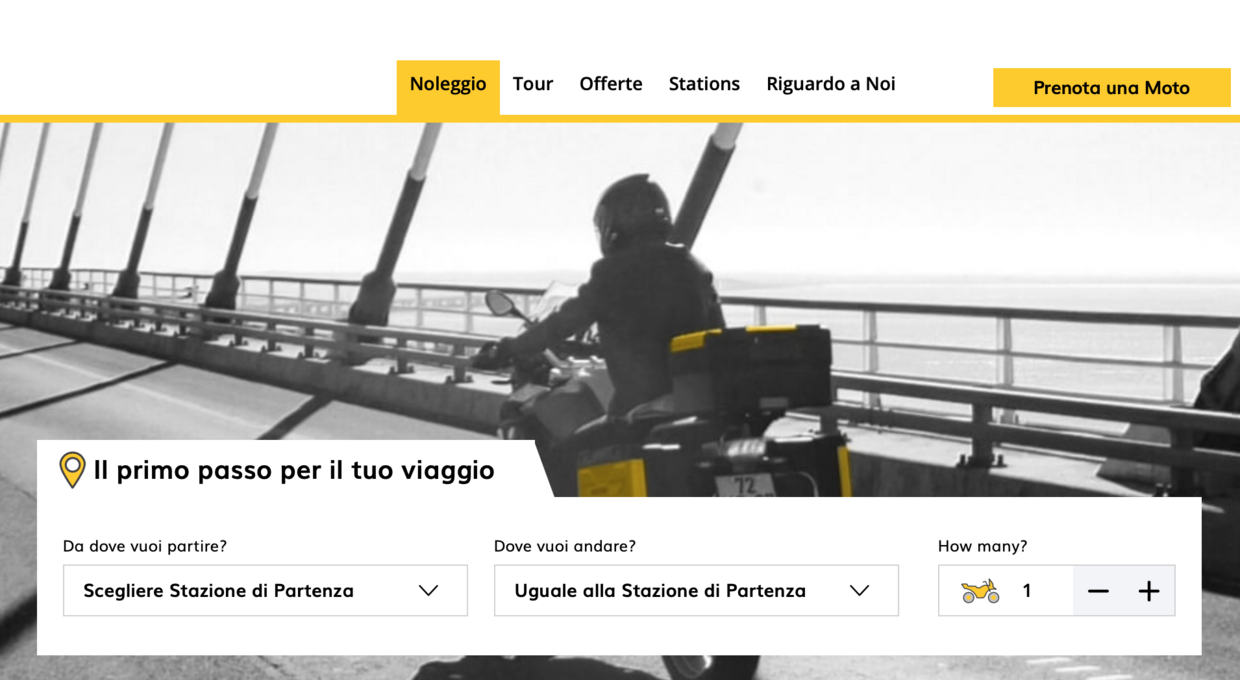The image size is (1240, 680).
Task: Expand the departure station chevron arrow
Action: coord(428,591)
